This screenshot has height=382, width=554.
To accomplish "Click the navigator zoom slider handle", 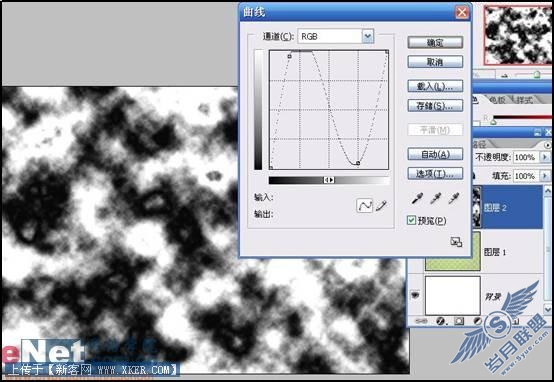I will [537, 75].
